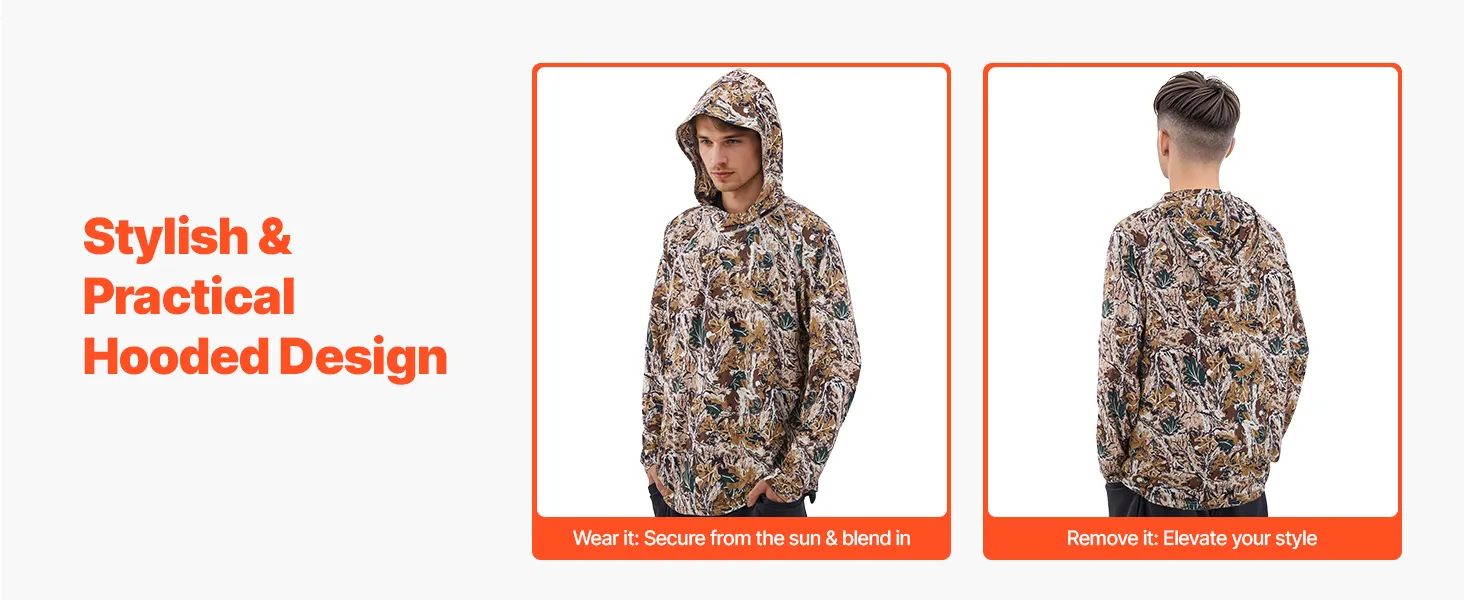Click the back-view camo hoodie image
This screenshot has height=600, width=1464.
1192,291
